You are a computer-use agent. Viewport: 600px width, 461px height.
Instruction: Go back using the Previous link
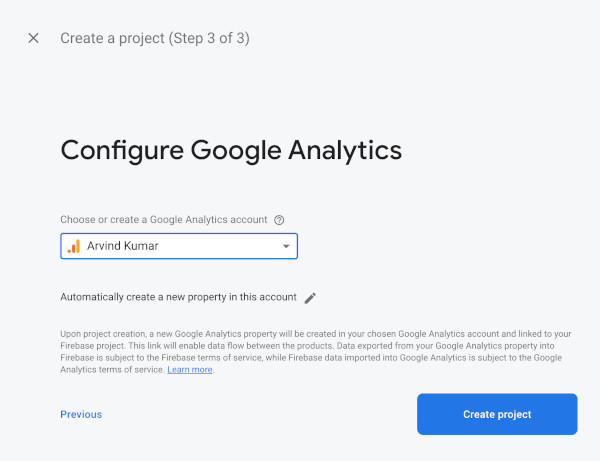tap(81, 414)
